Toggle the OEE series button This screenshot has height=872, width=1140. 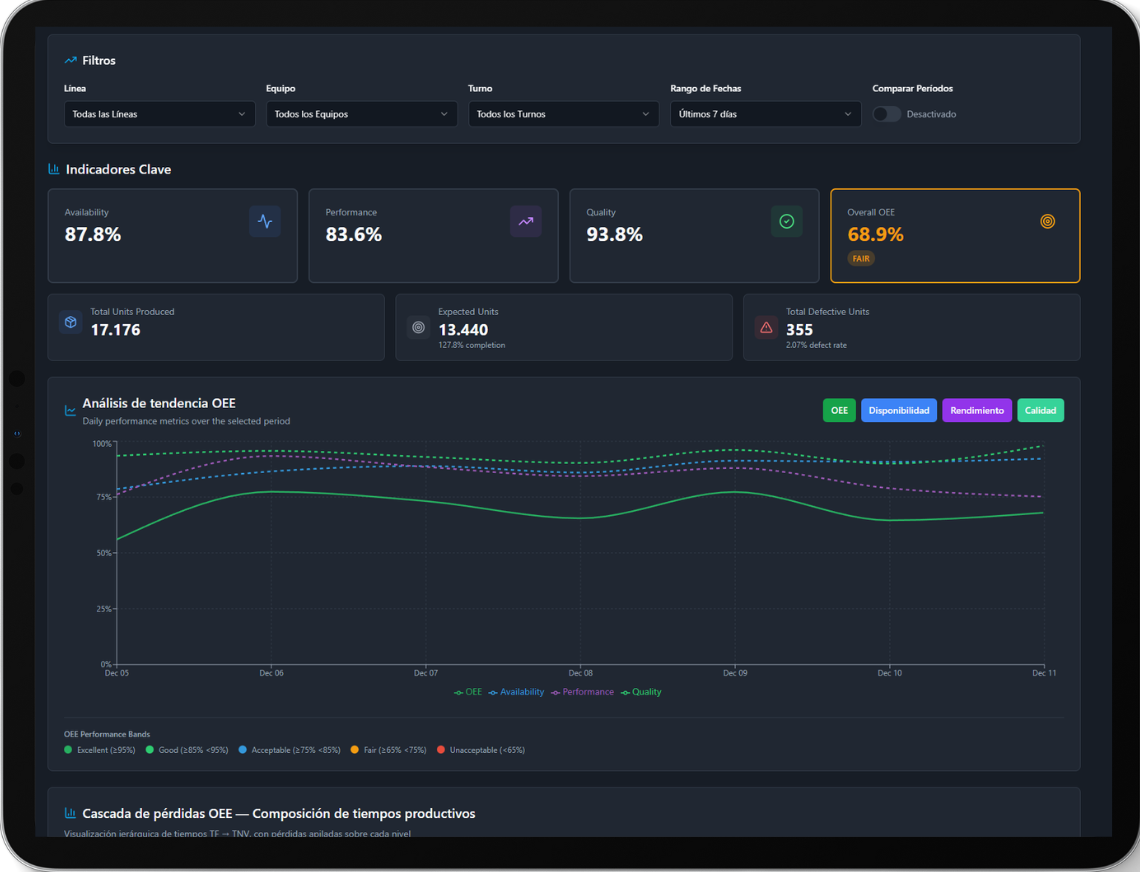(839, 411)
